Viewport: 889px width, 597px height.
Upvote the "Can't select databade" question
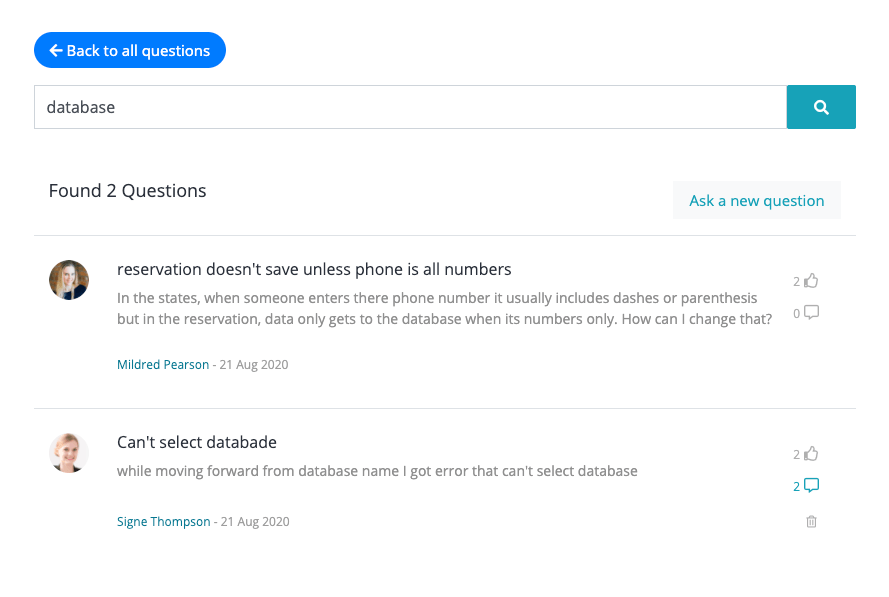(x=811, y=454)
